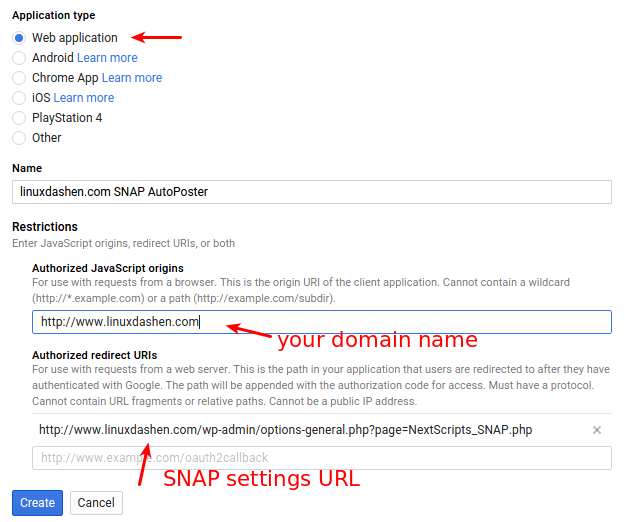Open Learn more link beside Chrome App

pos(131,78)
